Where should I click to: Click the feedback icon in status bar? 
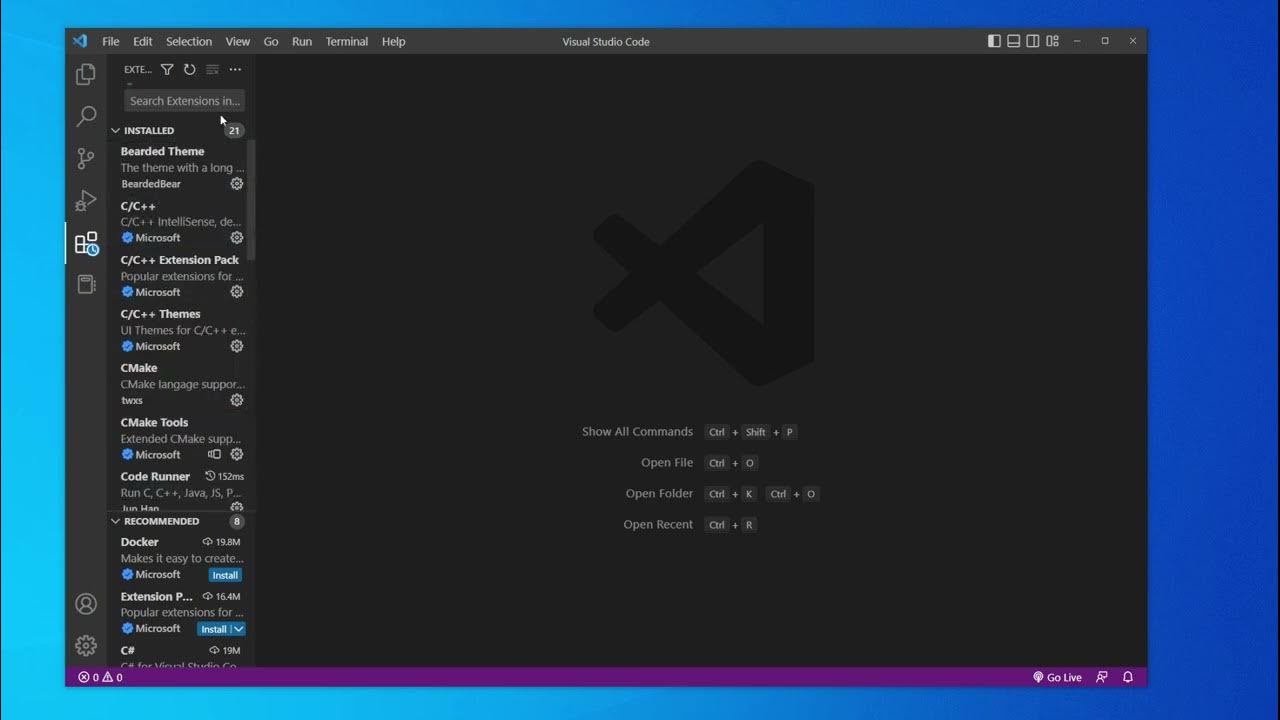coord(1102,677)
